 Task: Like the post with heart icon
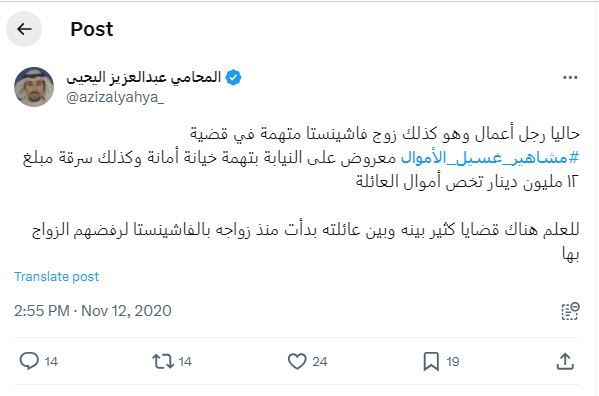pos(297,361)
